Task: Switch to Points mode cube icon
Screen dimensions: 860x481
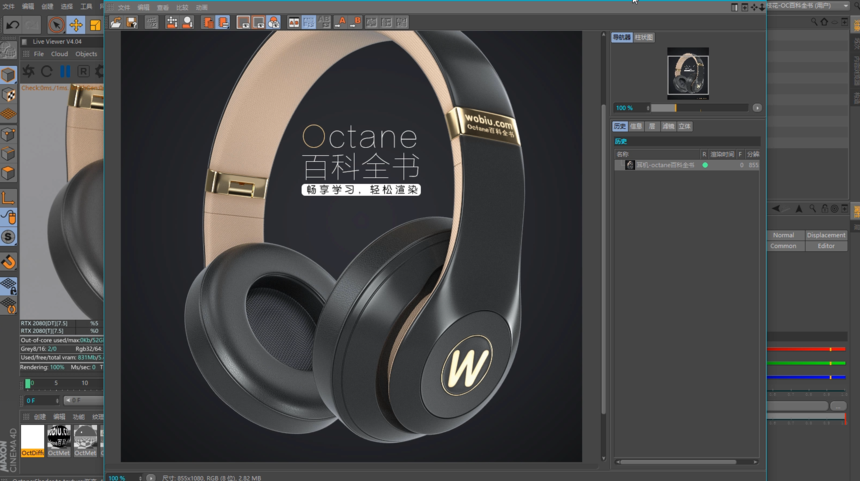Action: (x=8, y=134)
